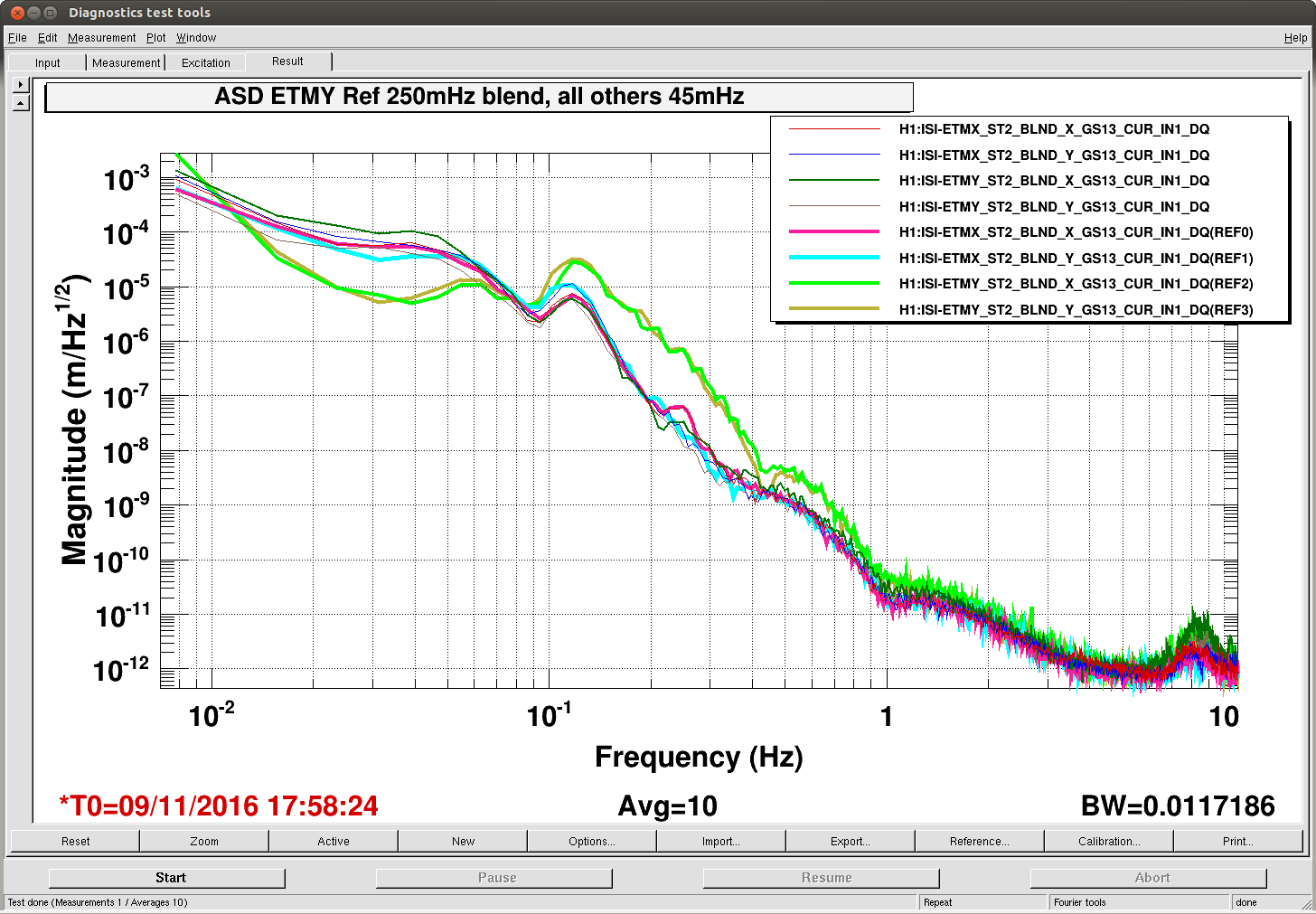Open the Edit menu
Screen dimensions: 1316x914
point(47,38)
